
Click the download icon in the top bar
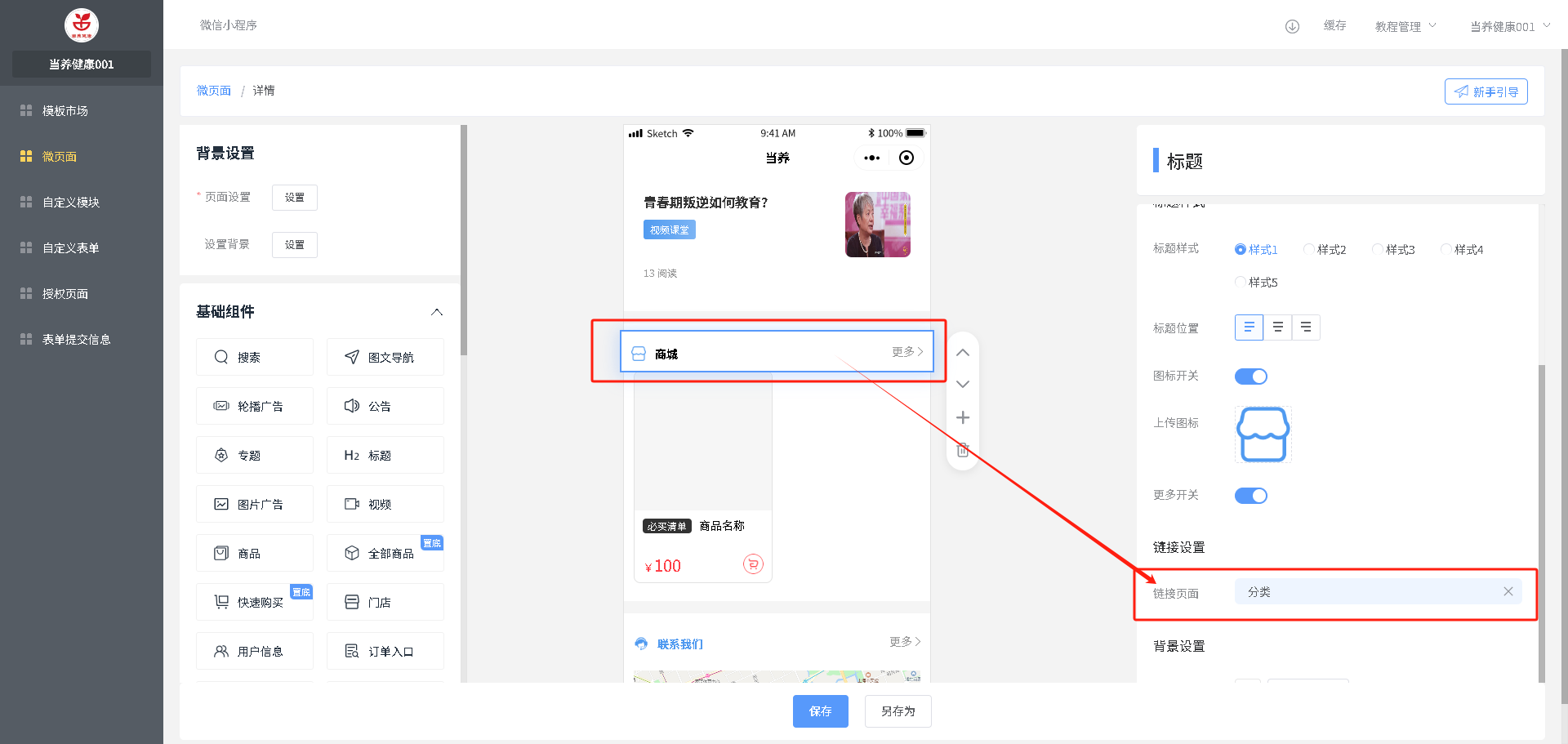[x=1292, y=26]
